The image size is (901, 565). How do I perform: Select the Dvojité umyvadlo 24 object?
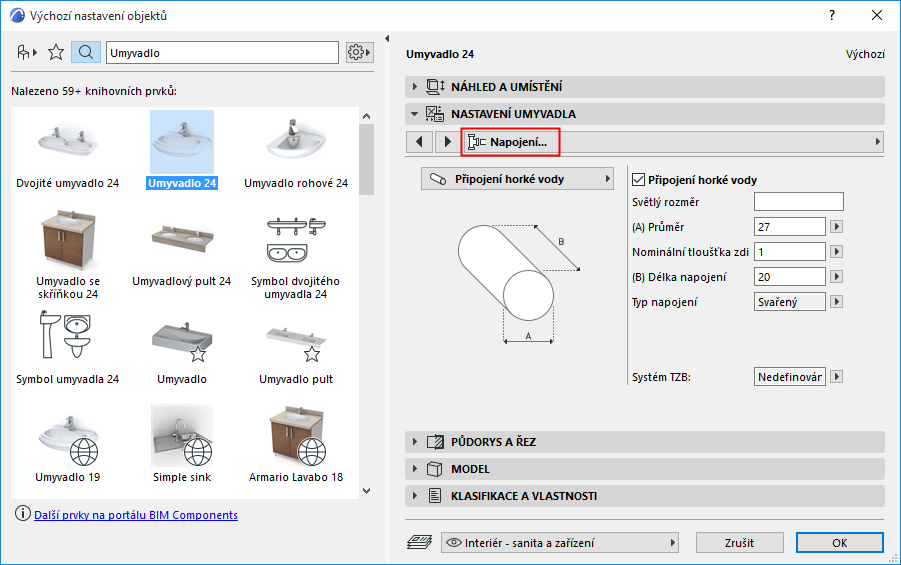point(67,151)
